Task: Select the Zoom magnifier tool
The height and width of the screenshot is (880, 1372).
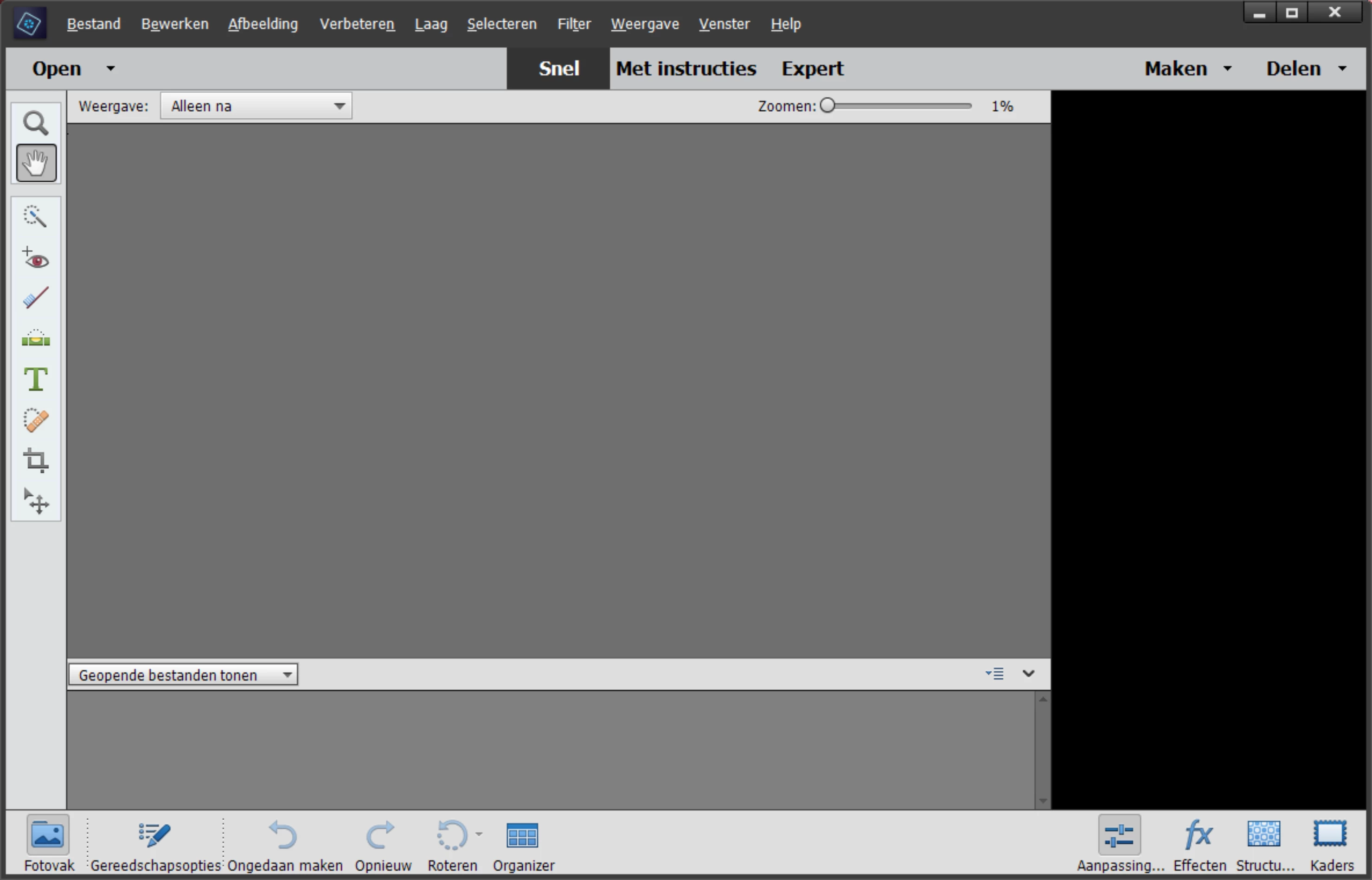Action: [35, 123]
